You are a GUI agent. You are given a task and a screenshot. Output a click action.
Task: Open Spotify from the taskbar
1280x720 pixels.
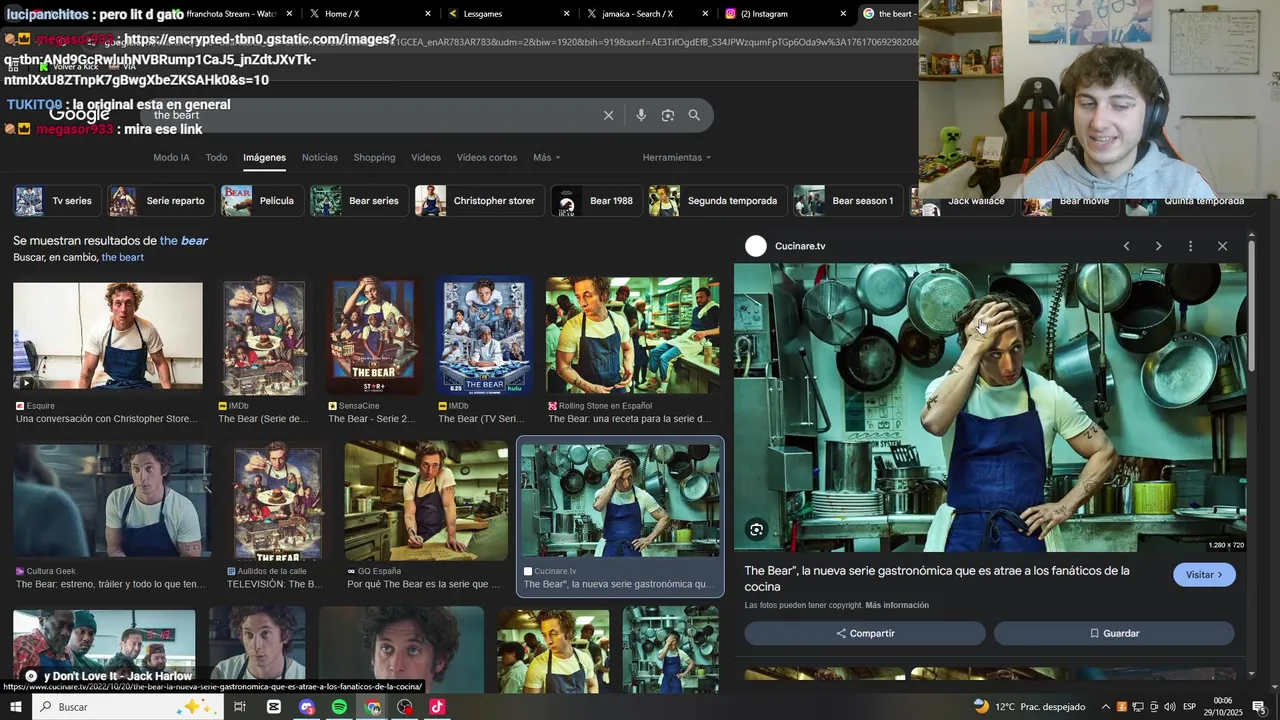click(x=340, y=707)
